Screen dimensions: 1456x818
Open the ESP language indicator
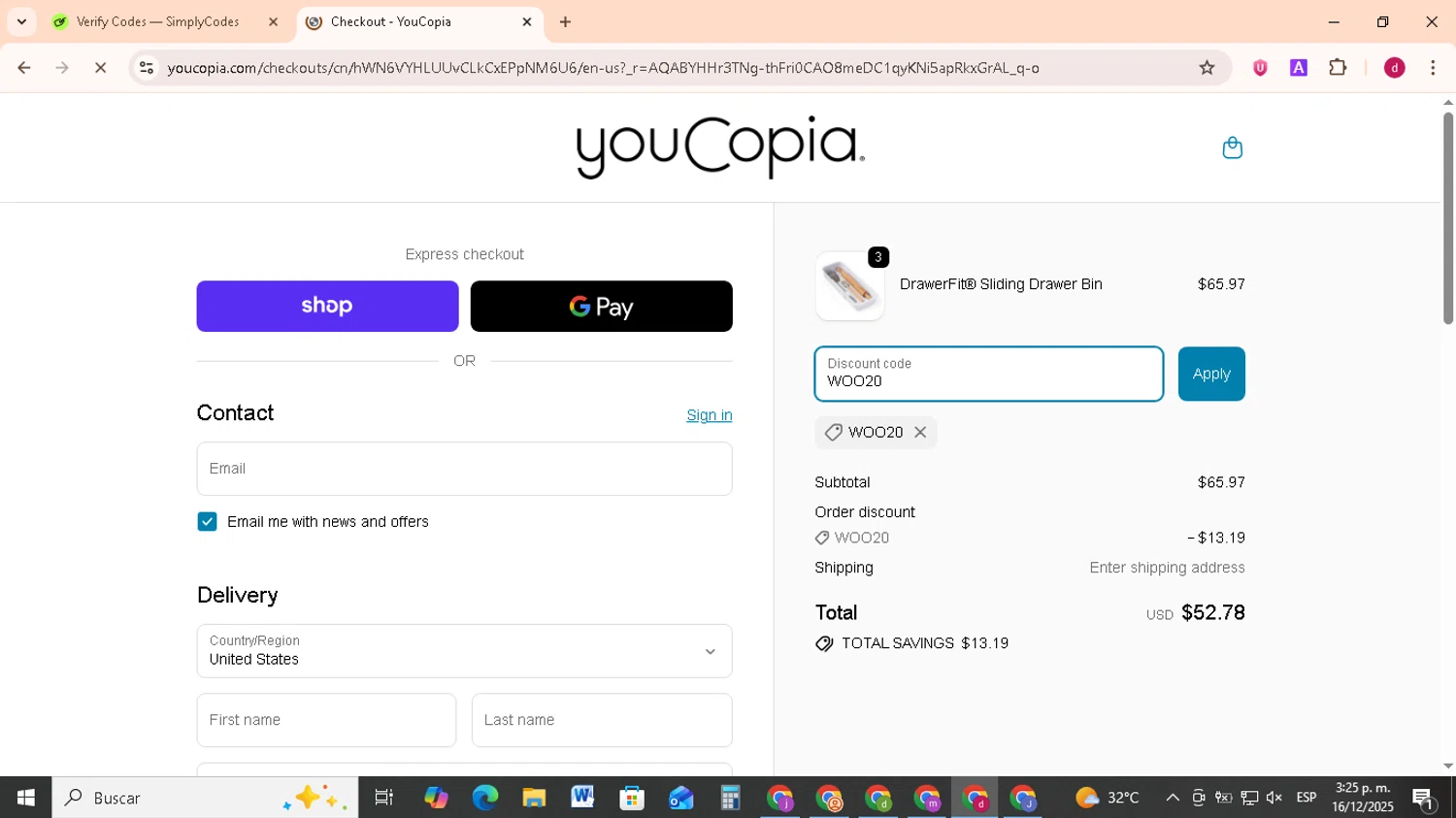point(1307,798)
